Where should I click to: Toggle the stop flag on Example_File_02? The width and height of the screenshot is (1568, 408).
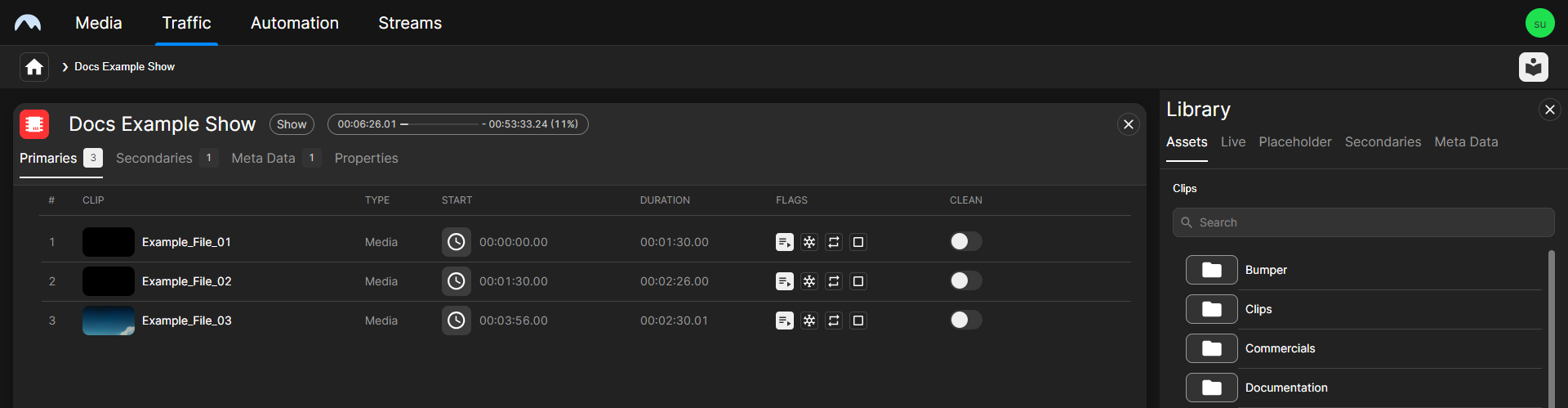click(858, 281)
